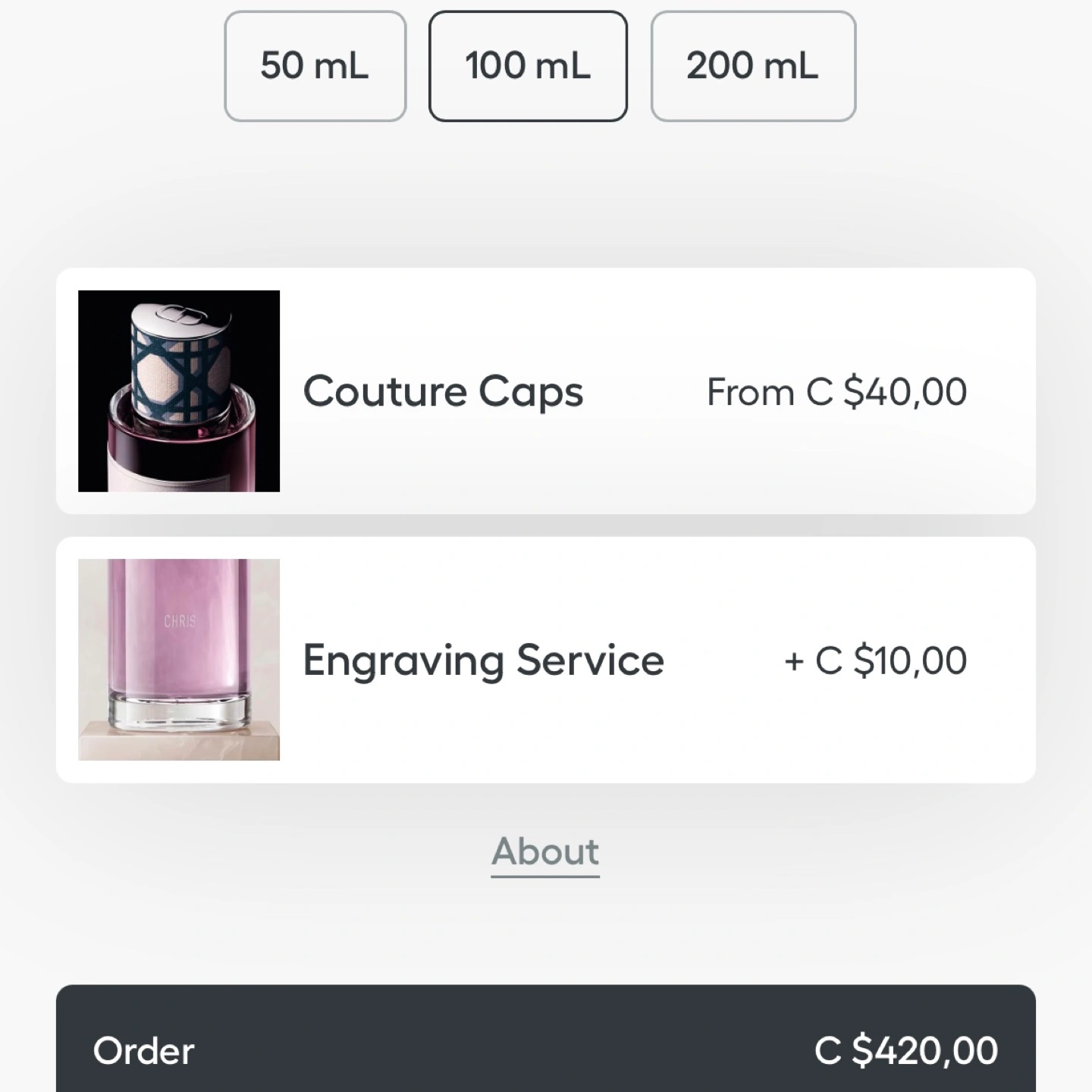Select the 50 mL size option
Screen dimensions: 1092x1092
point(315,66)
